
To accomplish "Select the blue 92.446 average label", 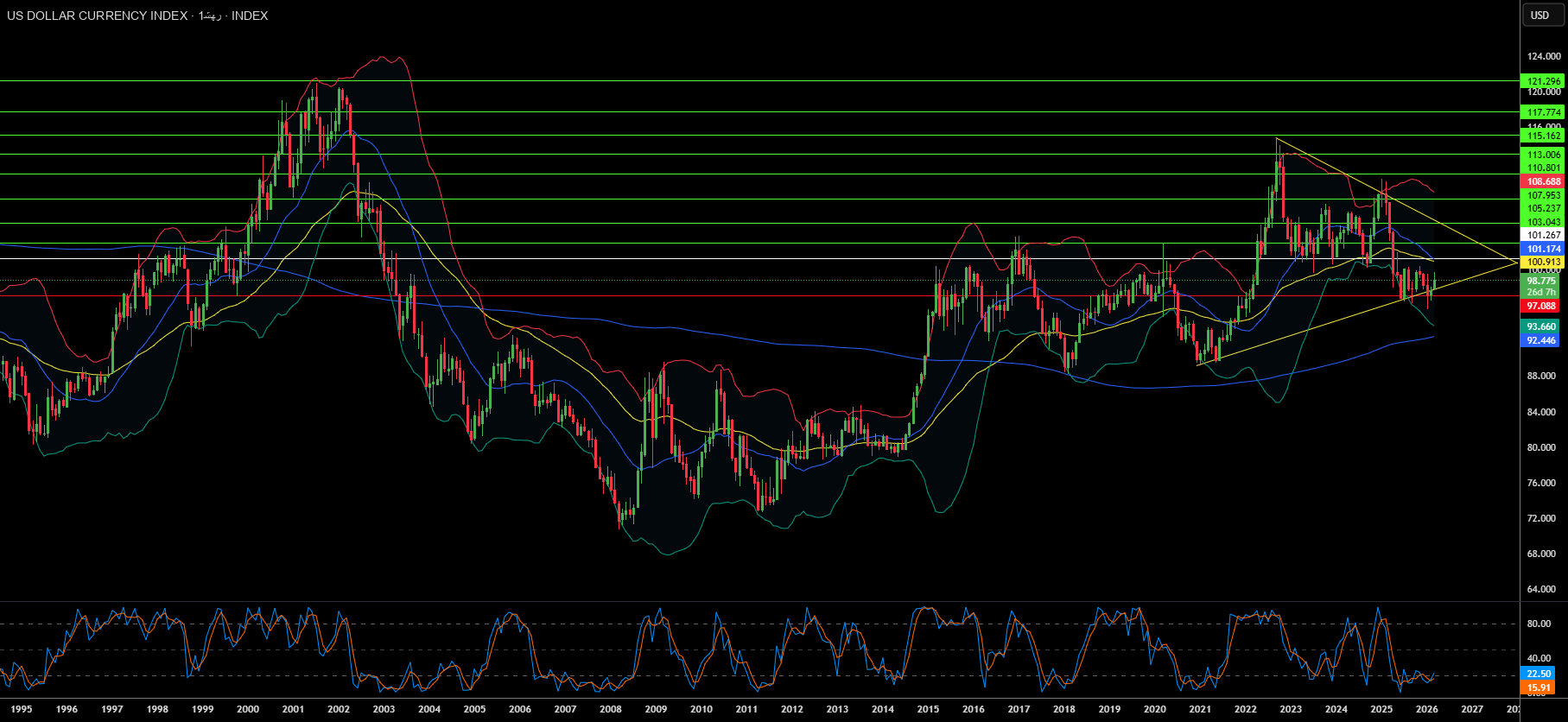I will pyautogui.click(x=1541, y=340).
